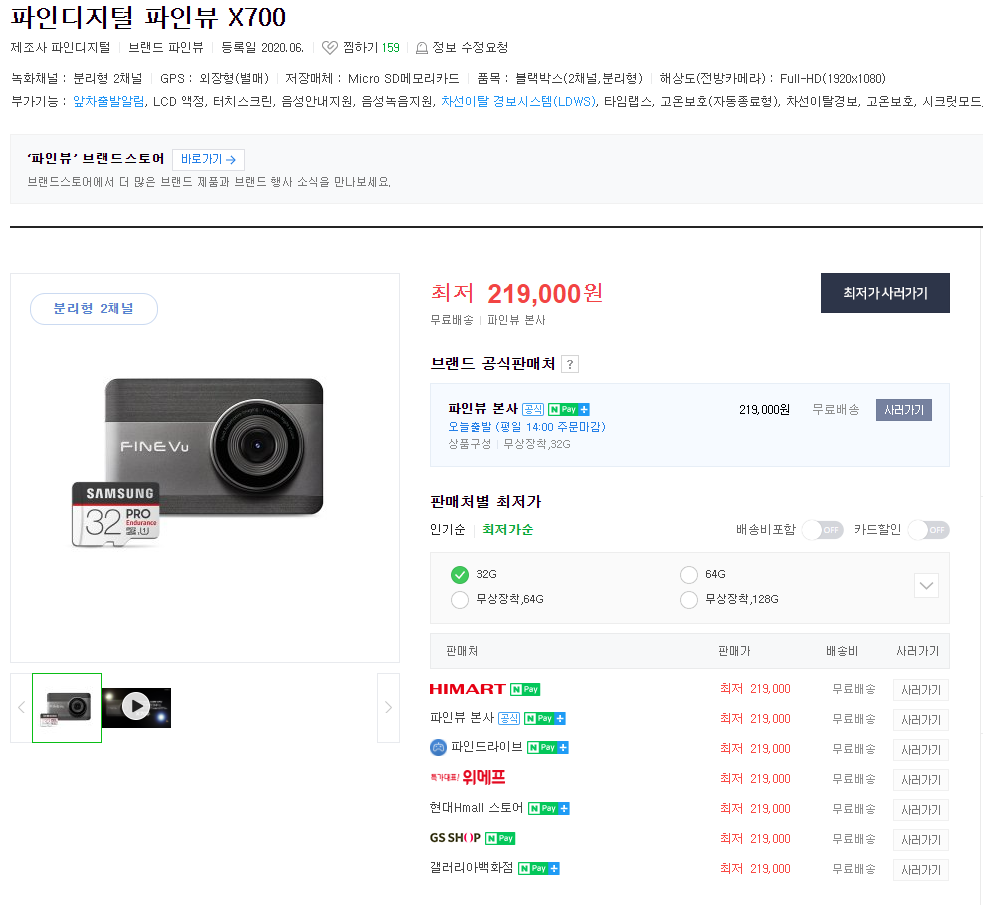
Task: Click the 정보 수정요청 link
Action: click(470, 48)
